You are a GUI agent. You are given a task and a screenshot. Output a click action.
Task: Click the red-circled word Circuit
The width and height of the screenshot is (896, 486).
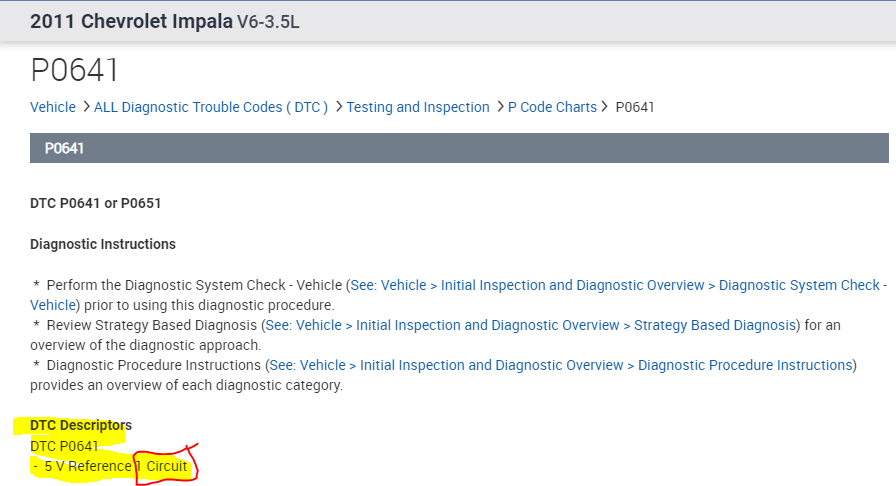pyautogui.click(x=167, y=466)
